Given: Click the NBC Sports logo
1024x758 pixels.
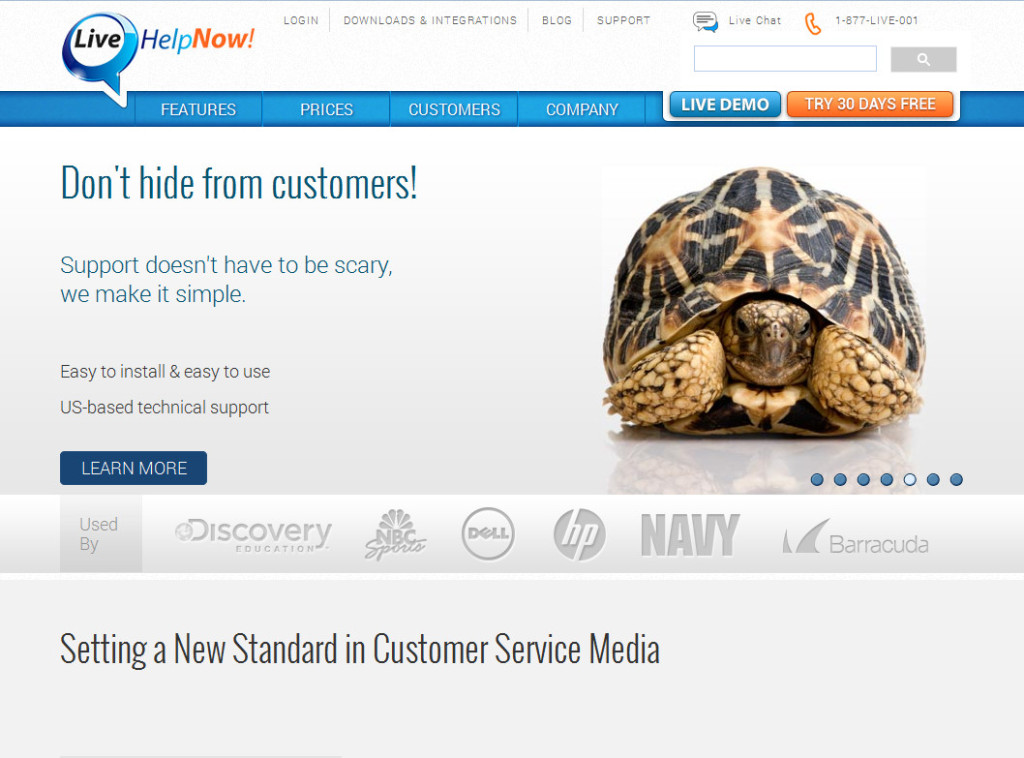Looking at the screenshot, I should pos(394,535).
